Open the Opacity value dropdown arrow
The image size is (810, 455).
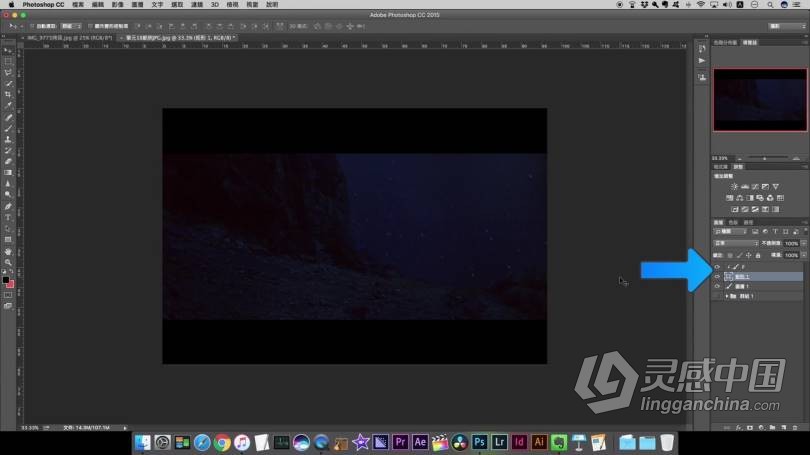(804, 243)
